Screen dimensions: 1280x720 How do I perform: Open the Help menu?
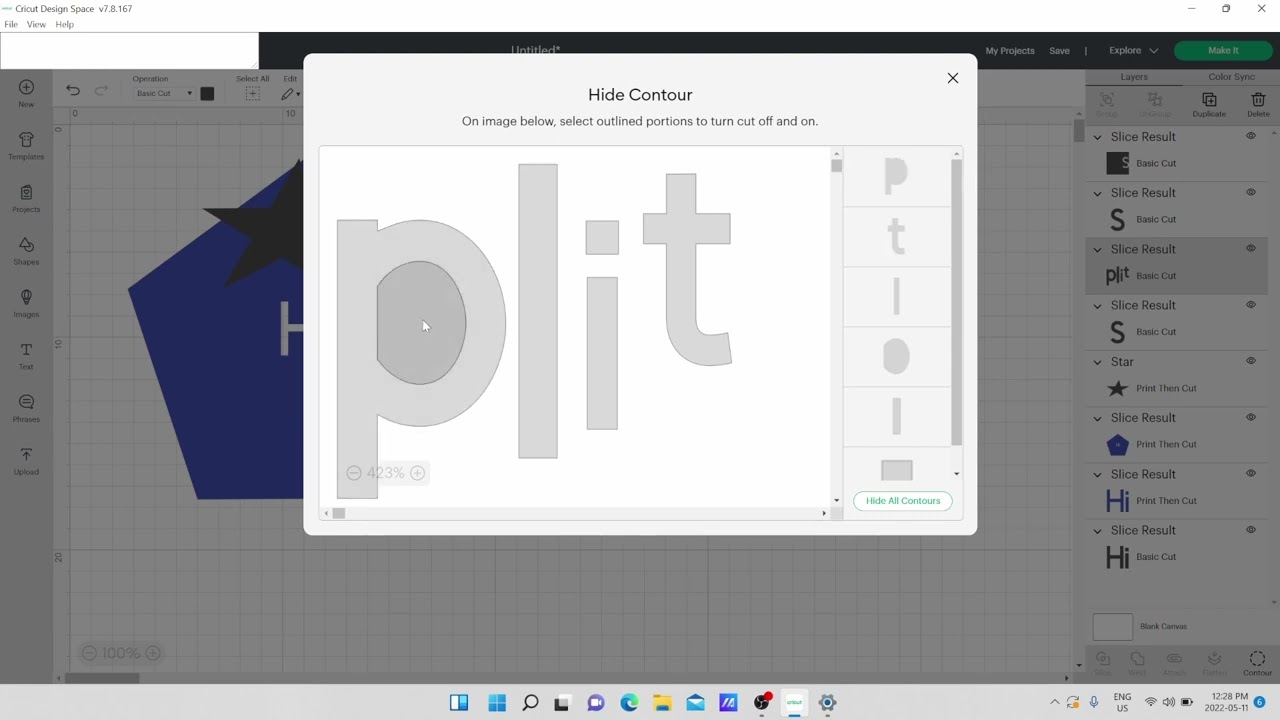(64, 24)
